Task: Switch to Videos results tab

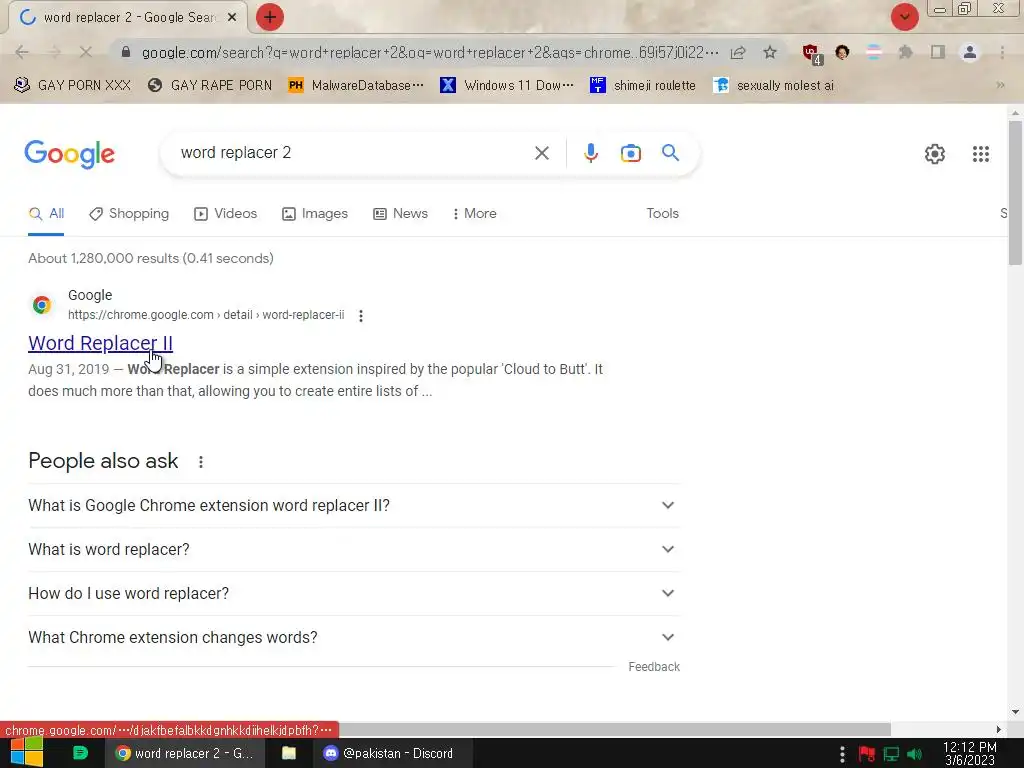Action: [225, 214]
